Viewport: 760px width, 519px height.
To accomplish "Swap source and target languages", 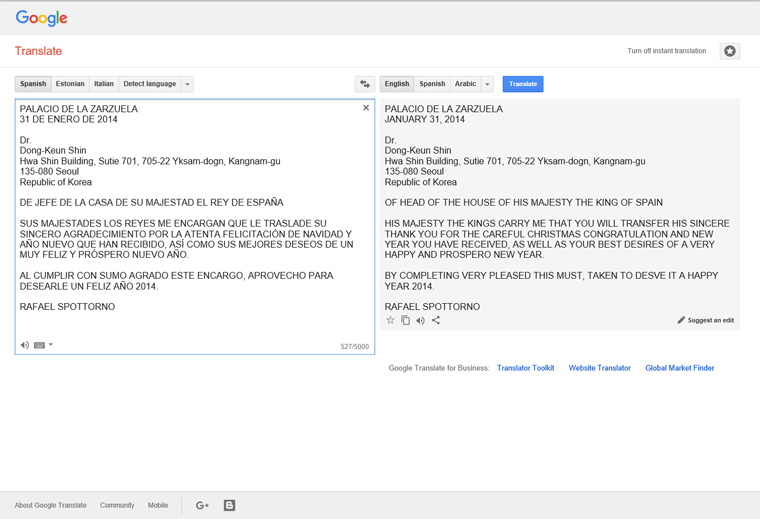I will click(364, 84).
